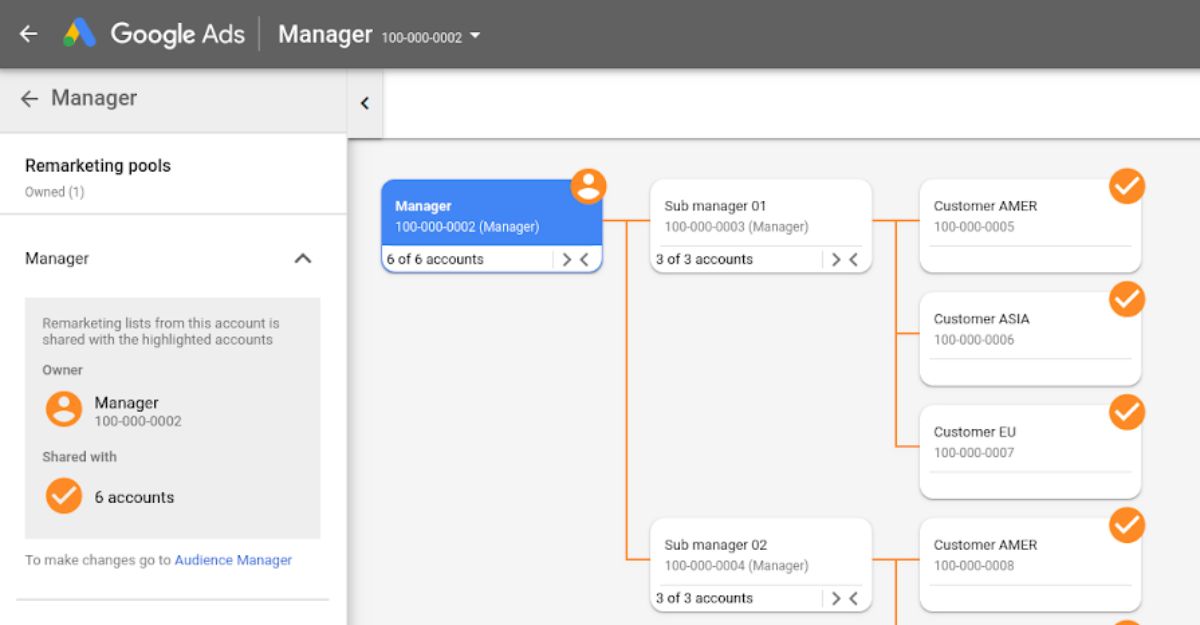
Task: Click the Remarketing pools heading
Action: [x=98, y=166]
